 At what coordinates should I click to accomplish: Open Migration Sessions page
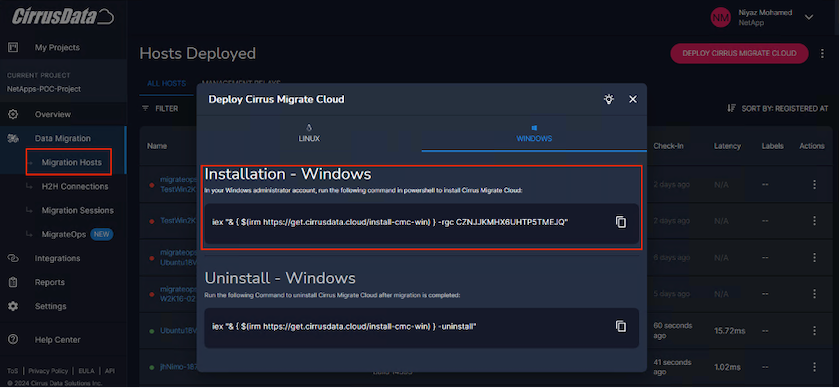[78, 211]
